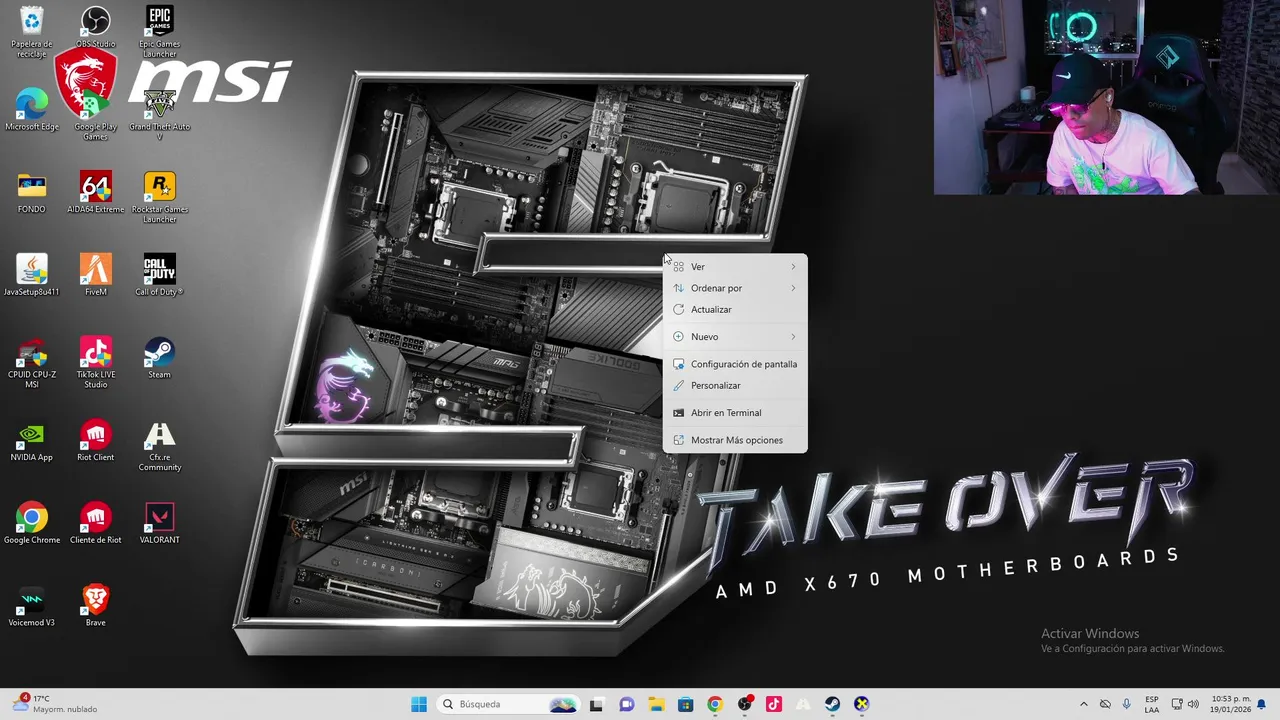Open Configuración de pantalla from context menu

[735, 364]
